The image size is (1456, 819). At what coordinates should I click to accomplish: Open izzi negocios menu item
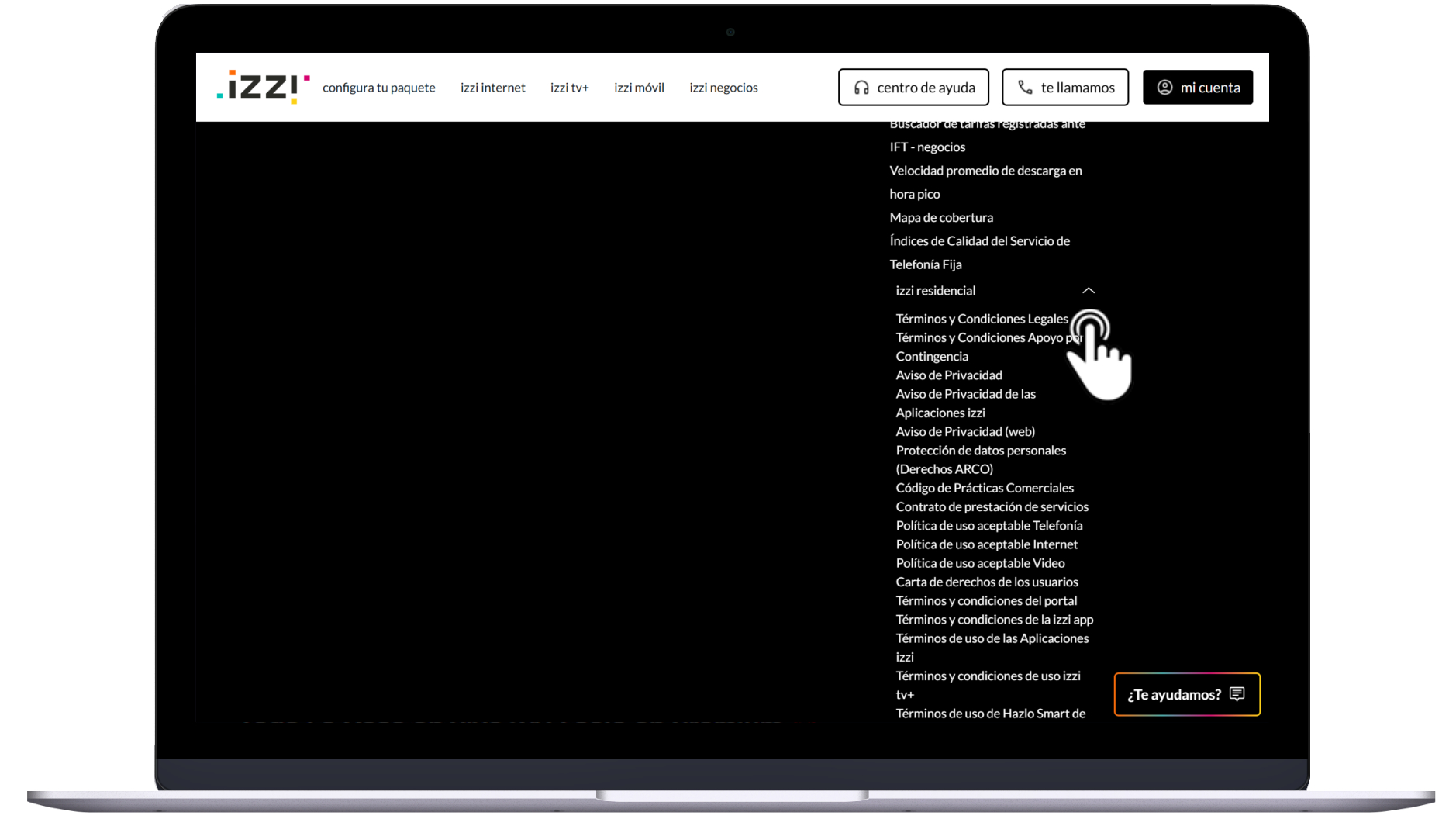pyautogui.click(x=723, y=88)
